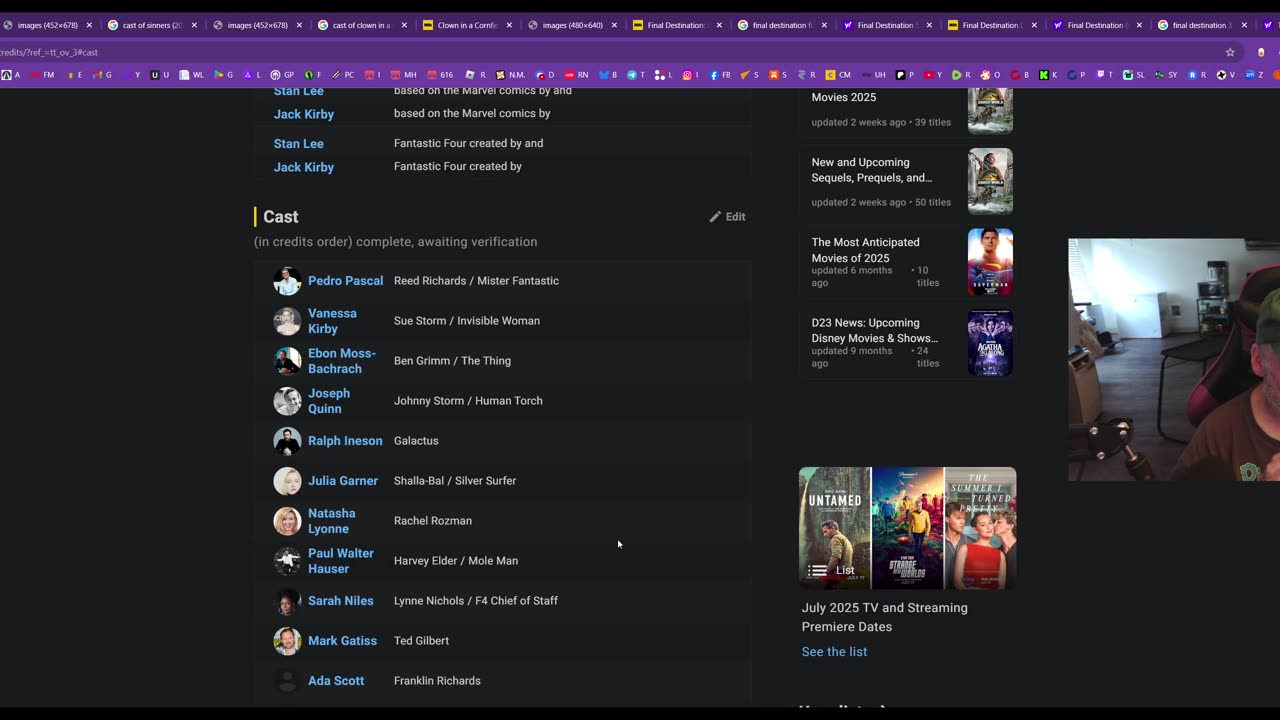Open the Kick bookmark labeled K
This screenshot has height=720, width=1280.
1047,75
